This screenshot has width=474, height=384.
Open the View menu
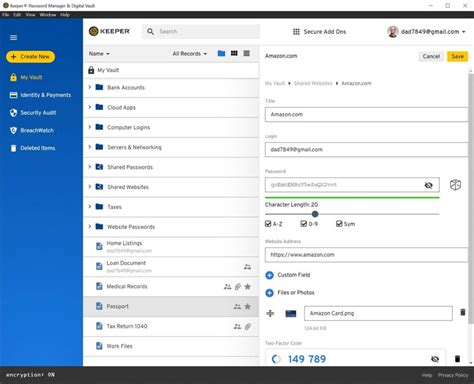[x=30, y=15]
